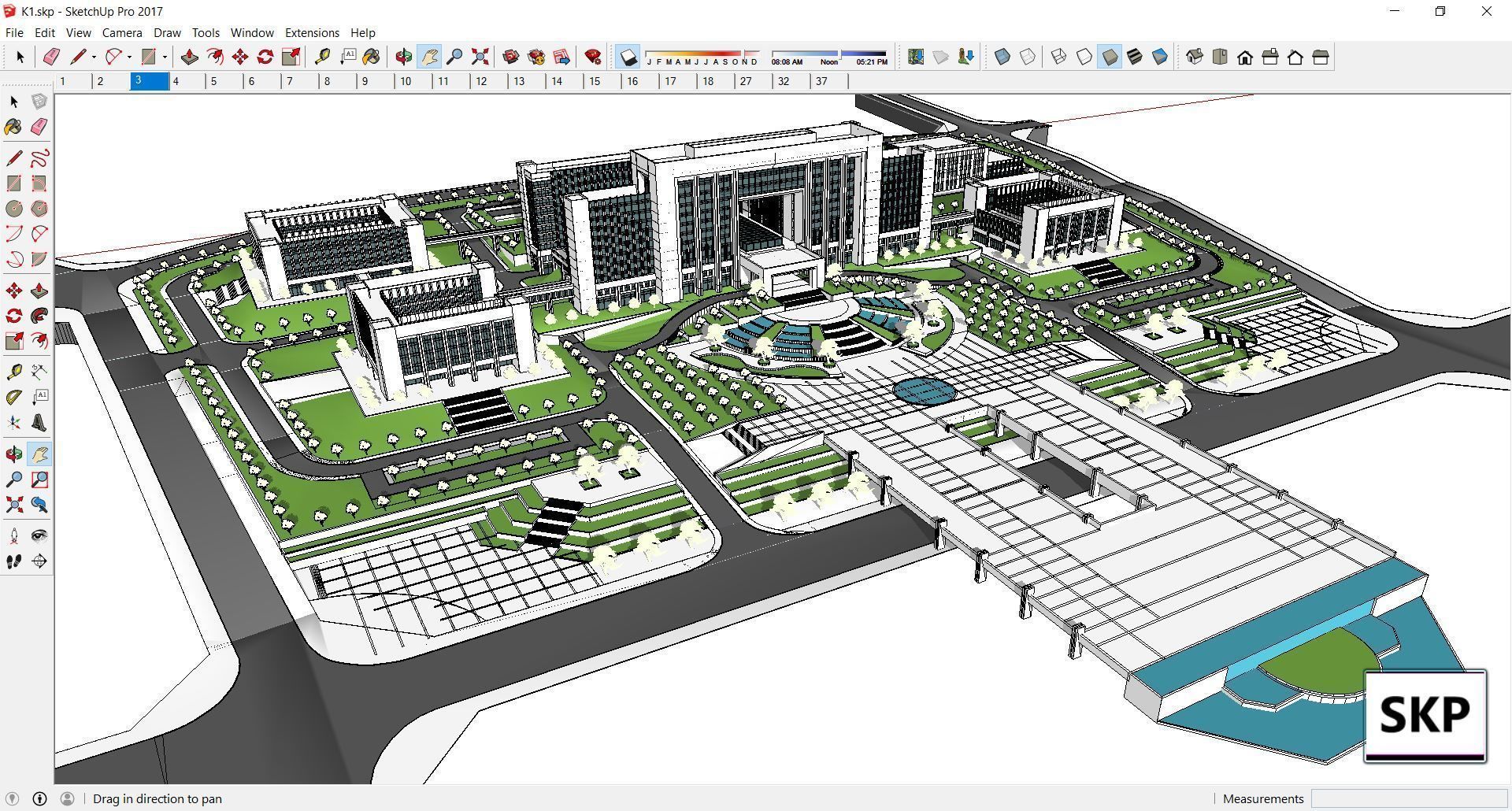Click the Photo Textures icon
Viewport: 1512px width, 811px height.
[x=966, y=57]
